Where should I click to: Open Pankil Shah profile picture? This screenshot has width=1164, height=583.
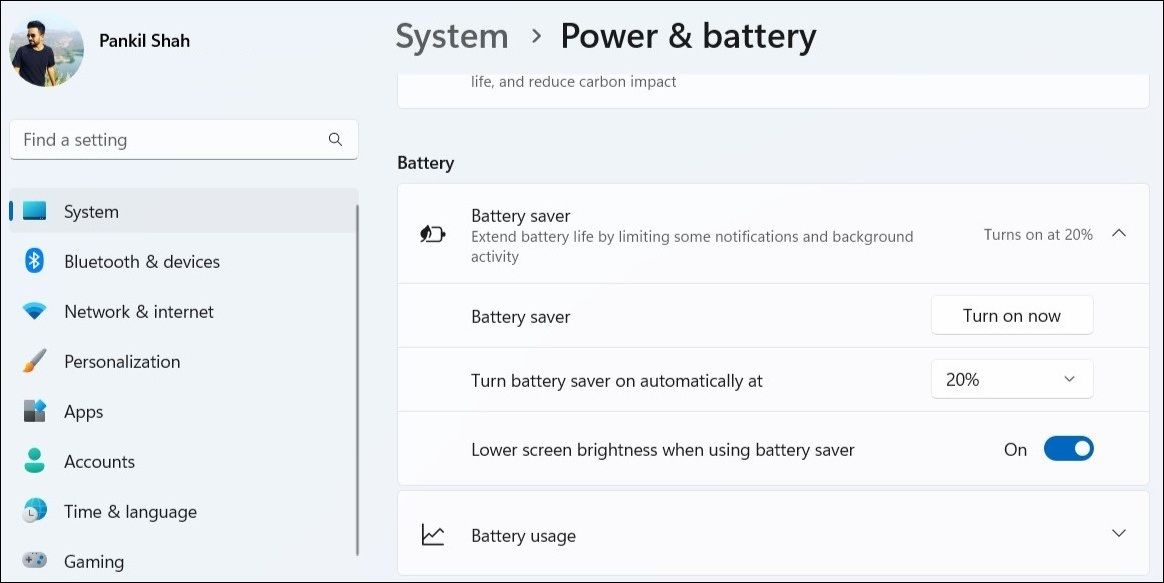click(46, 51)
